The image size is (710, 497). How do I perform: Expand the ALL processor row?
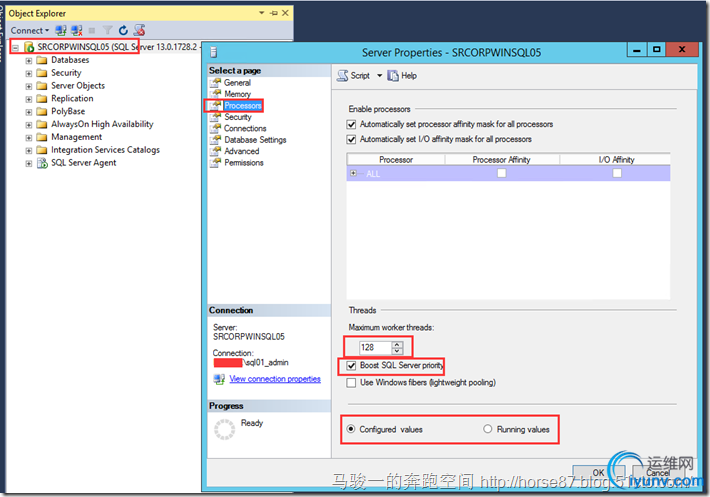(354, 173)
